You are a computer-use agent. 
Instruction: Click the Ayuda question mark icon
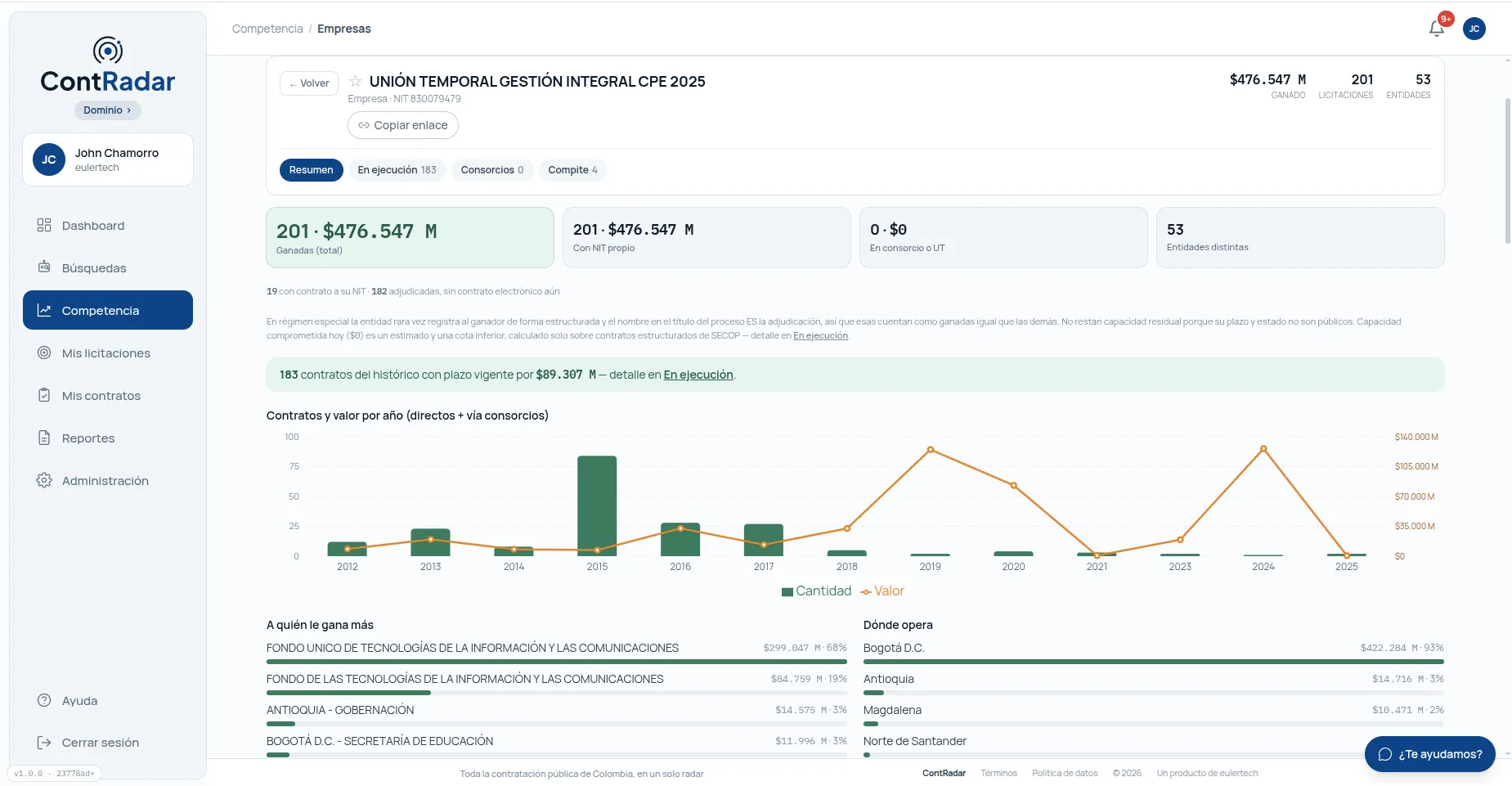click(44, 700)
